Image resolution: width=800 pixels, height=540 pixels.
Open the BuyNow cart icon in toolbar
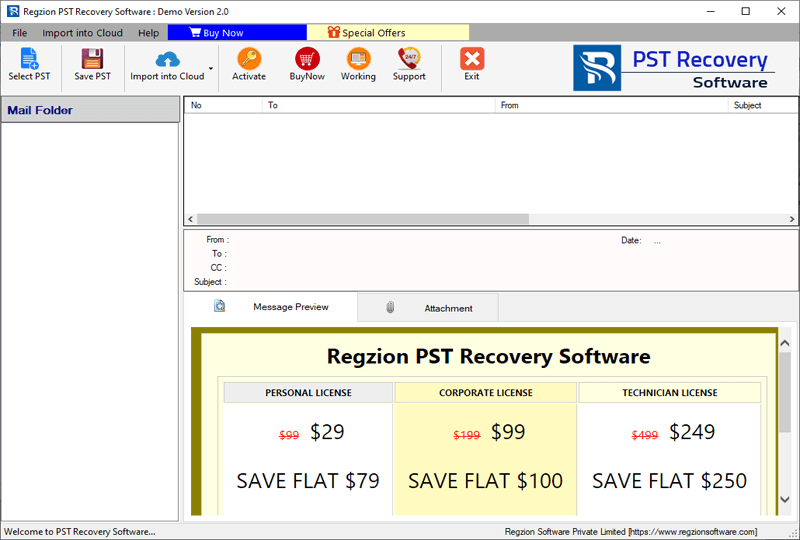coord(307,59)
